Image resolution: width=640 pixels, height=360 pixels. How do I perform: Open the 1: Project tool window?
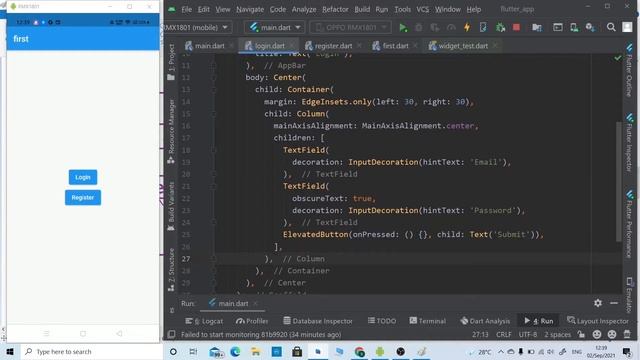(x=171, y=62)
